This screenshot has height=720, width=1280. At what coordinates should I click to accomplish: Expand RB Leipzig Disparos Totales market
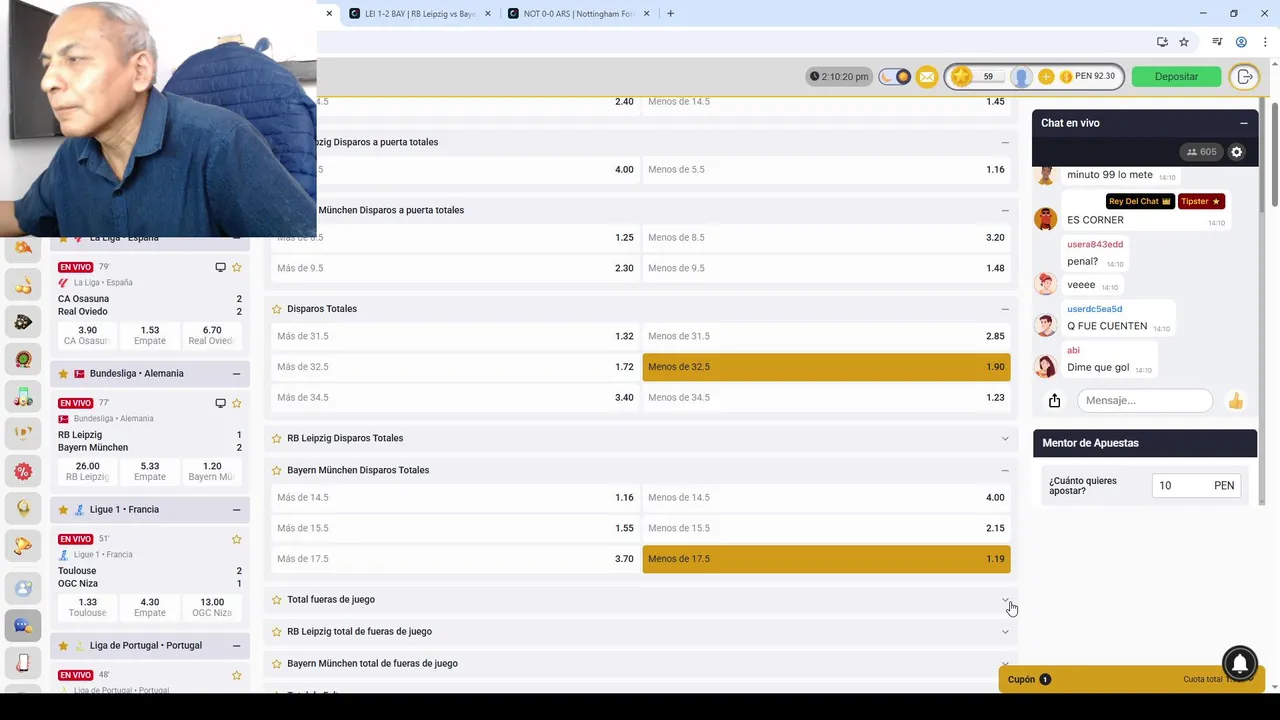(x=1005, y=438)
